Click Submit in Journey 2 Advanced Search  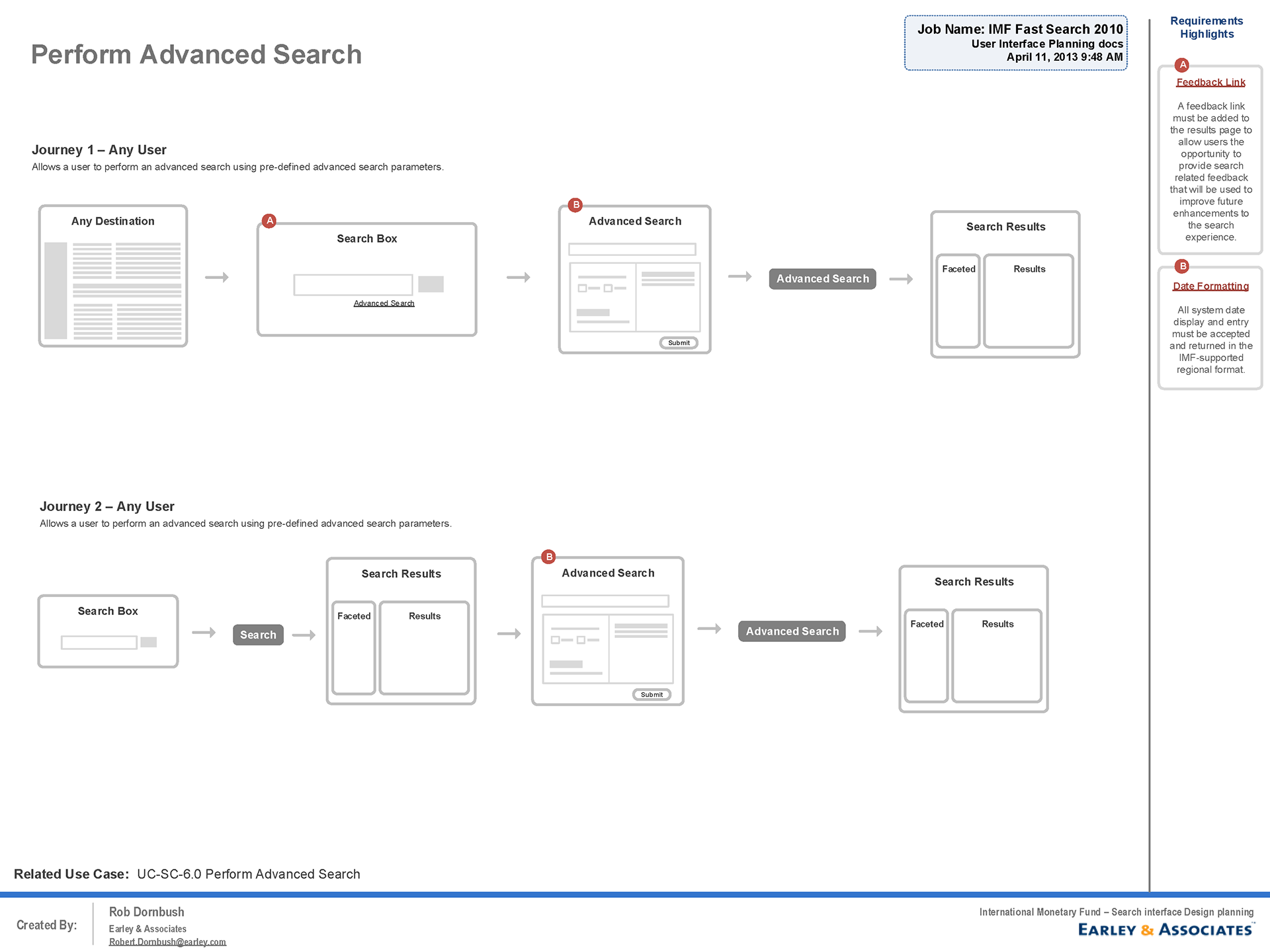pos(652,694)
